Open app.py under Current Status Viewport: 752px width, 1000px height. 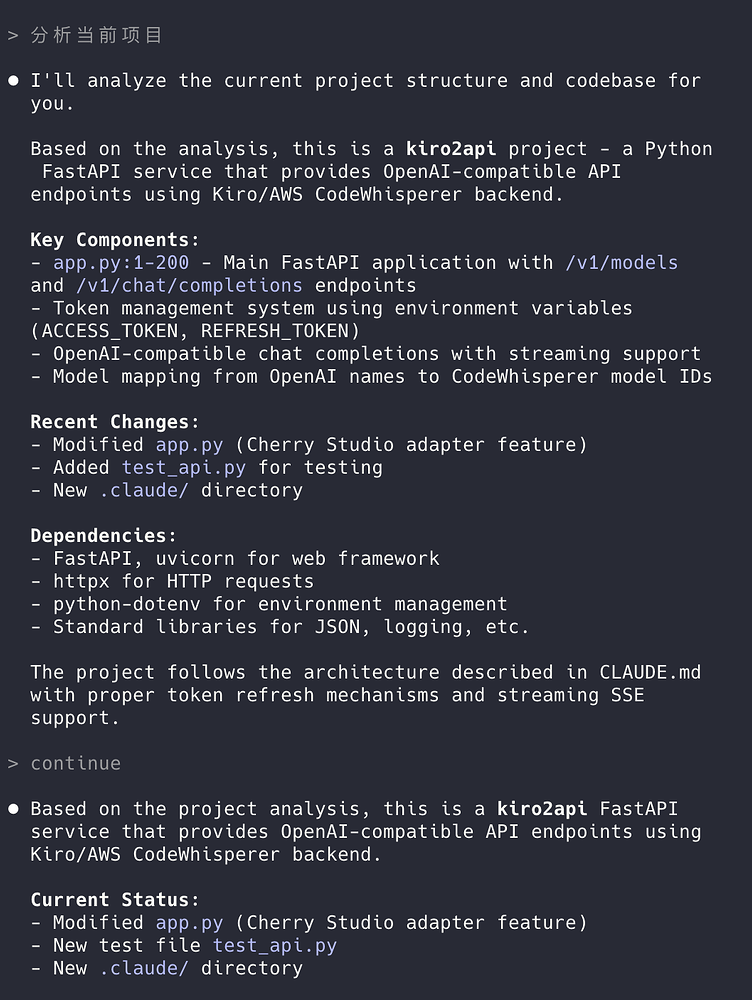189,923
